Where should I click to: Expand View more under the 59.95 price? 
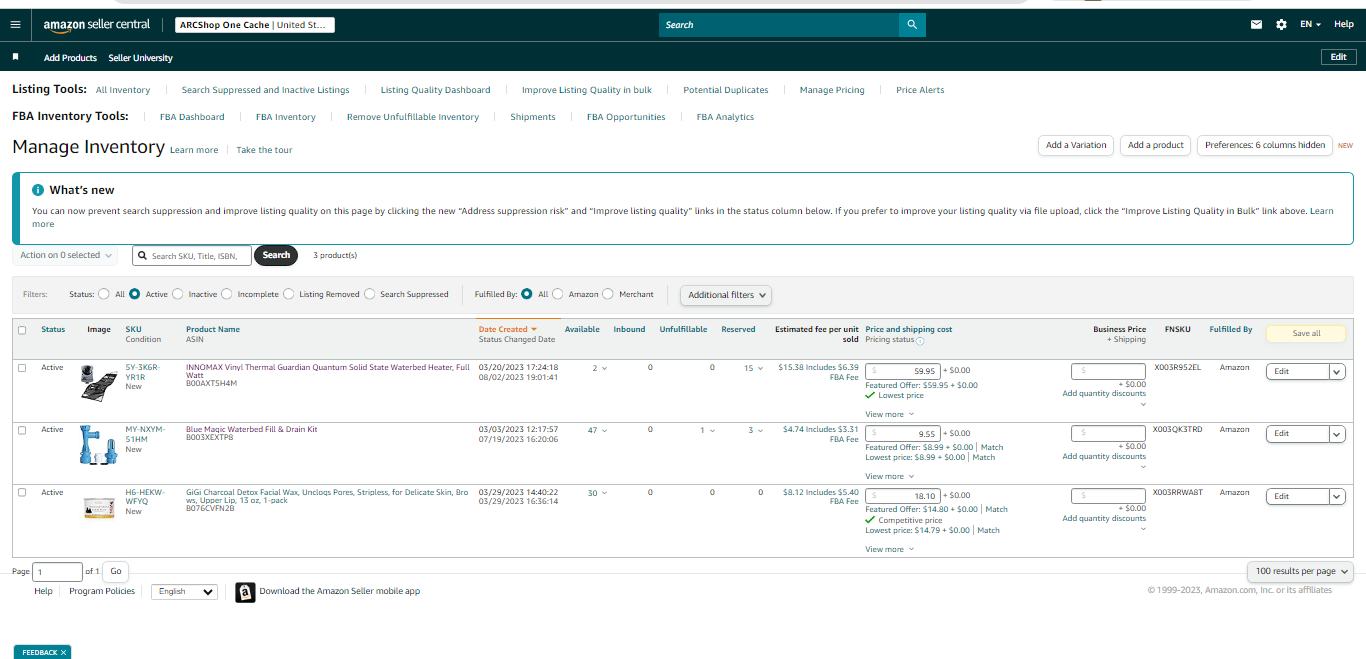click(889, 414)
